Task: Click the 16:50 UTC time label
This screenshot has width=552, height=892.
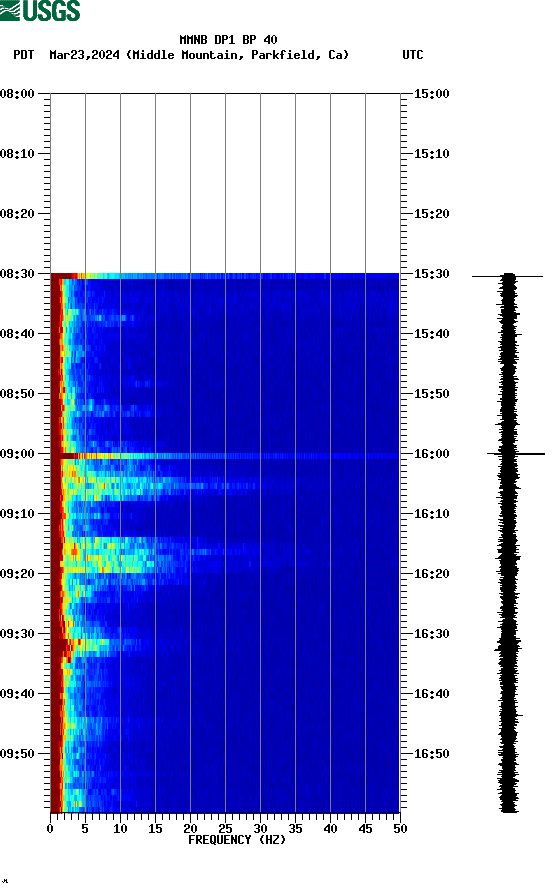Action: pyautogui.click(x=431, y=754)
